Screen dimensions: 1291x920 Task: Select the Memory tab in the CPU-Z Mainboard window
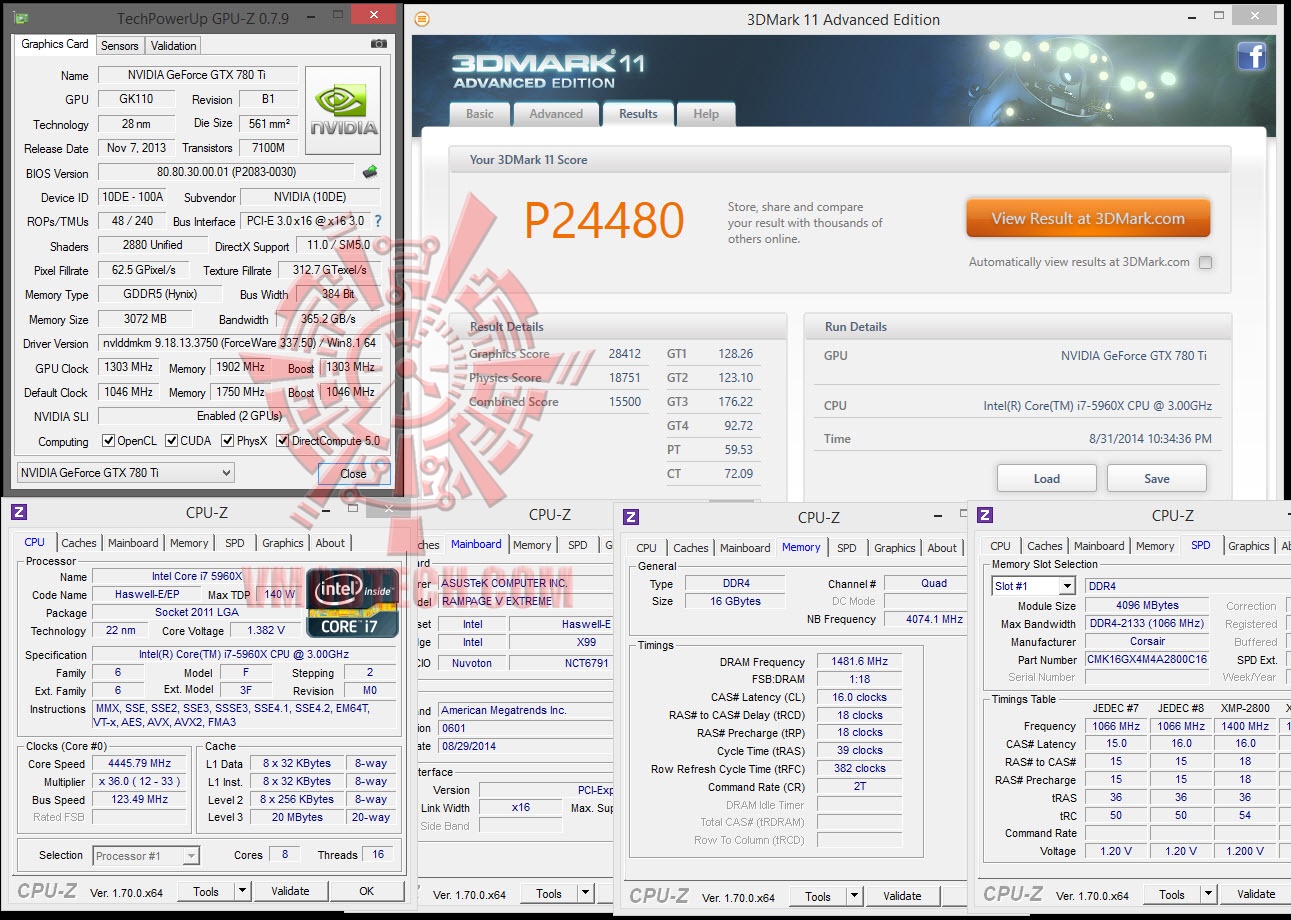point(532,545)
